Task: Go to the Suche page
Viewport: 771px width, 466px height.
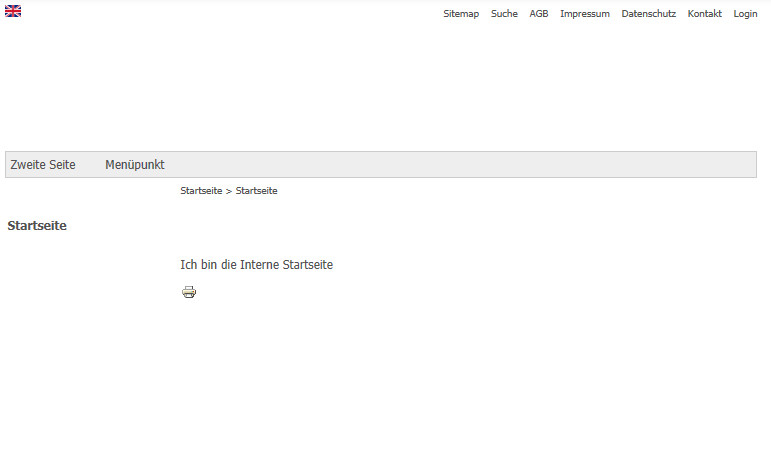Action: (504, 14)
